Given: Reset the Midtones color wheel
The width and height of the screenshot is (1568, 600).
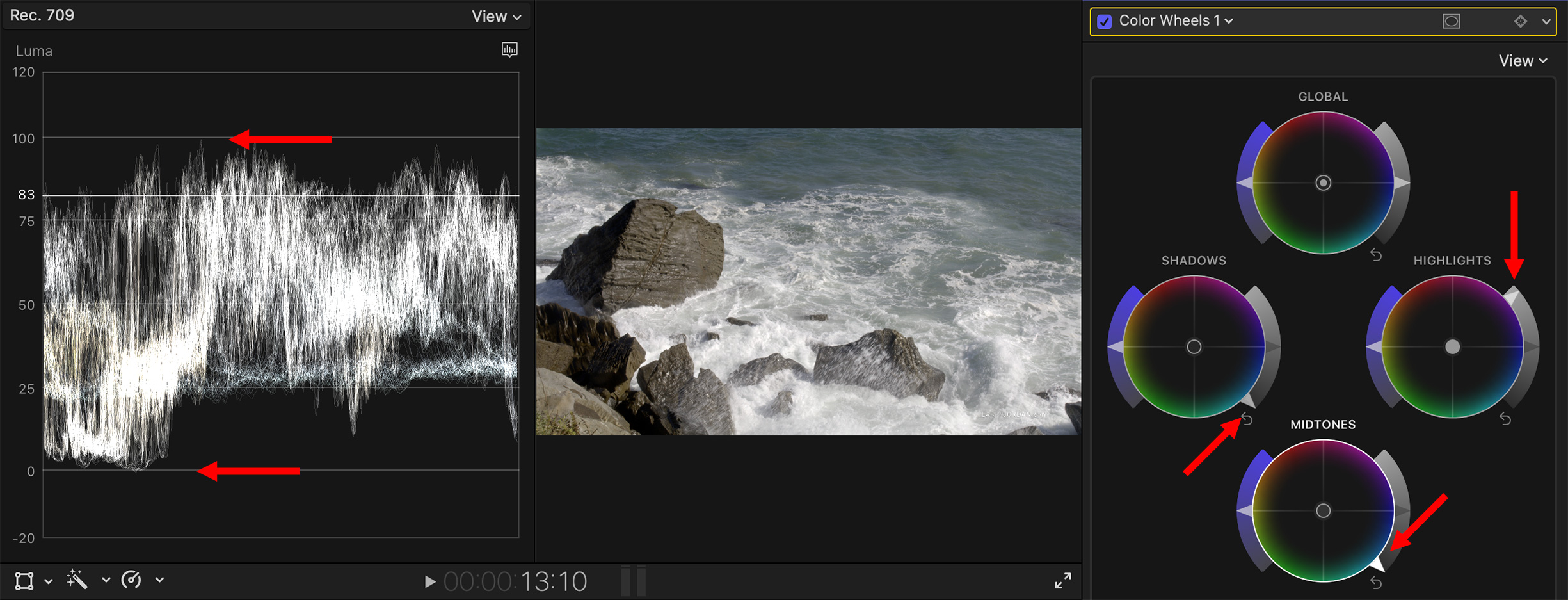Looking at the screenshot, I should tap(1376, 583).
